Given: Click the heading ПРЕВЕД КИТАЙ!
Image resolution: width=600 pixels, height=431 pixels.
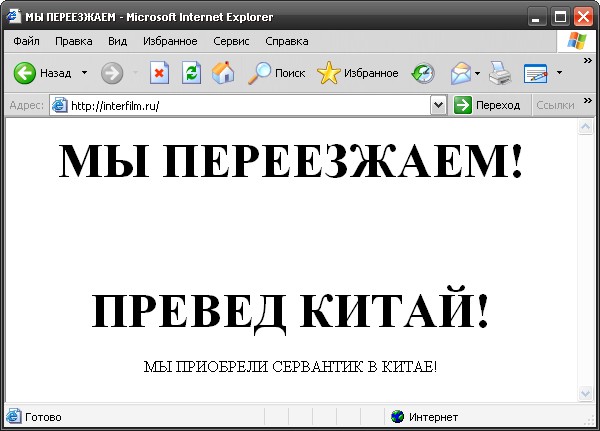Looking at the screenshot, I should coord(290,311).
